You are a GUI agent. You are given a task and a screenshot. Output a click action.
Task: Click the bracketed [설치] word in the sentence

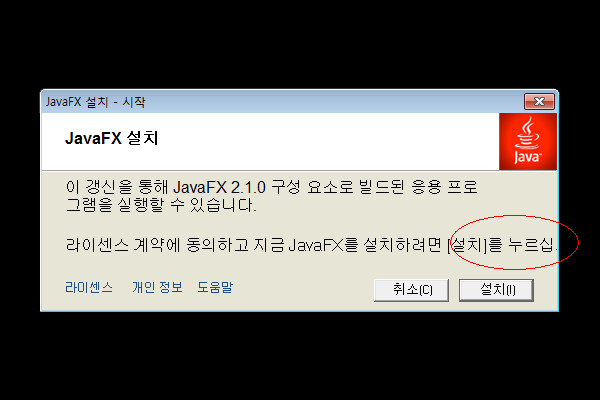[x=467, y=245]
